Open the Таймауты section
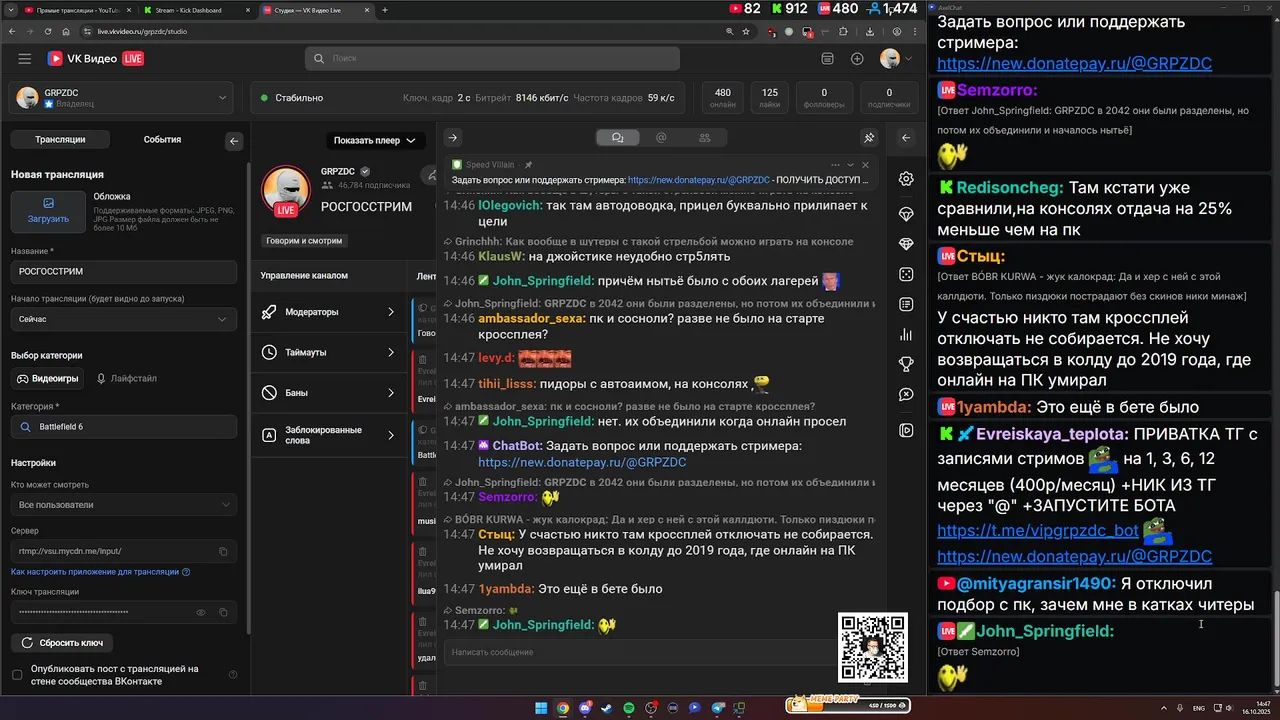Screen dimensions: 1280x720 pyautogui.click(x=329, y=352)
